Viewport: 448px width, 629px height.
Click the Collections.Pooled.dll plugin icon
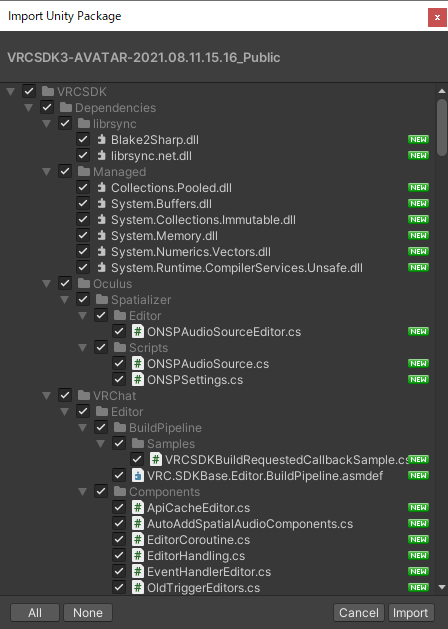[102, 188]
